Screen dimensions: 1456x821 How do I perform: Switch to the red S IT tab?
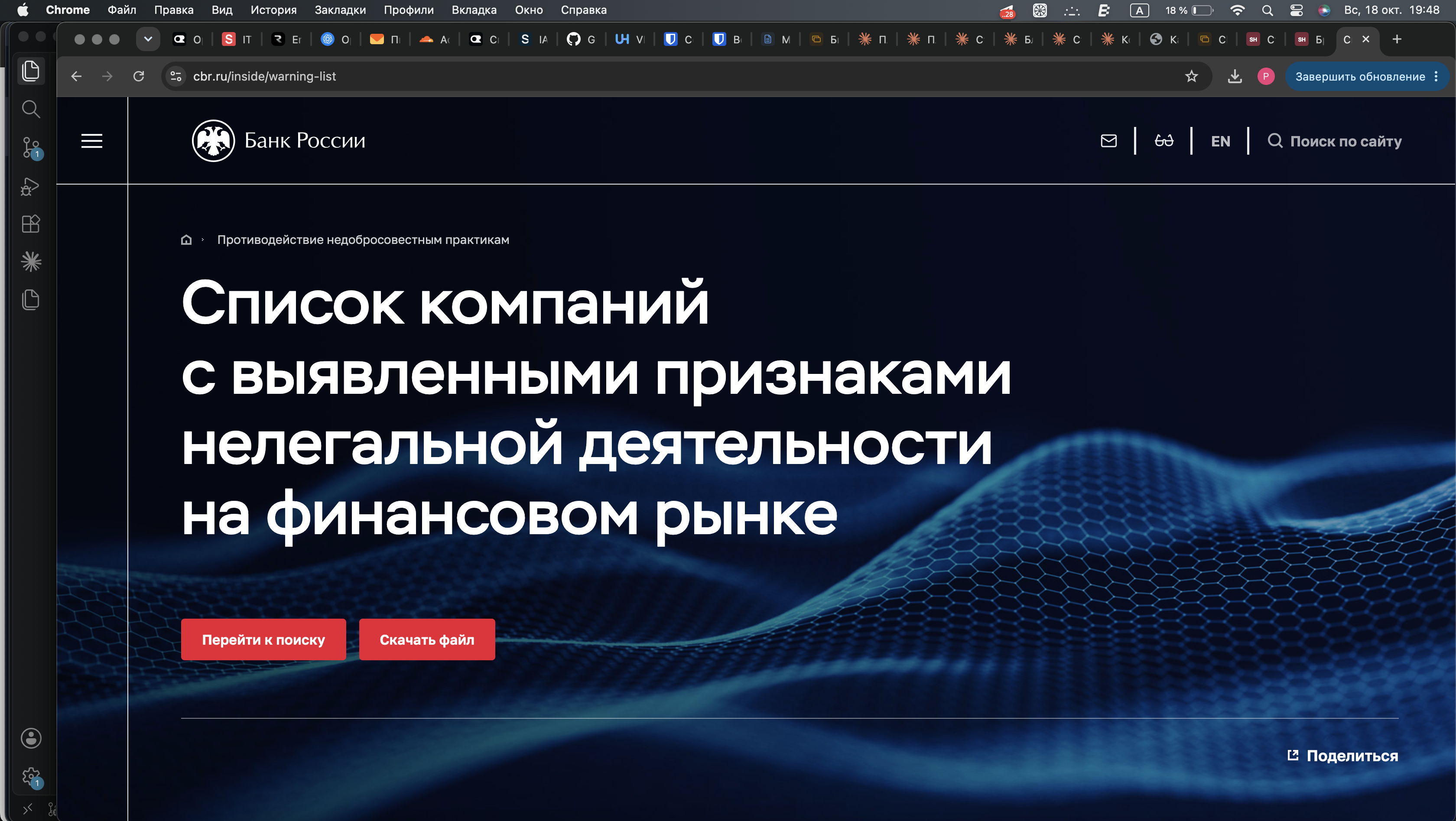[x=237, y=39]
